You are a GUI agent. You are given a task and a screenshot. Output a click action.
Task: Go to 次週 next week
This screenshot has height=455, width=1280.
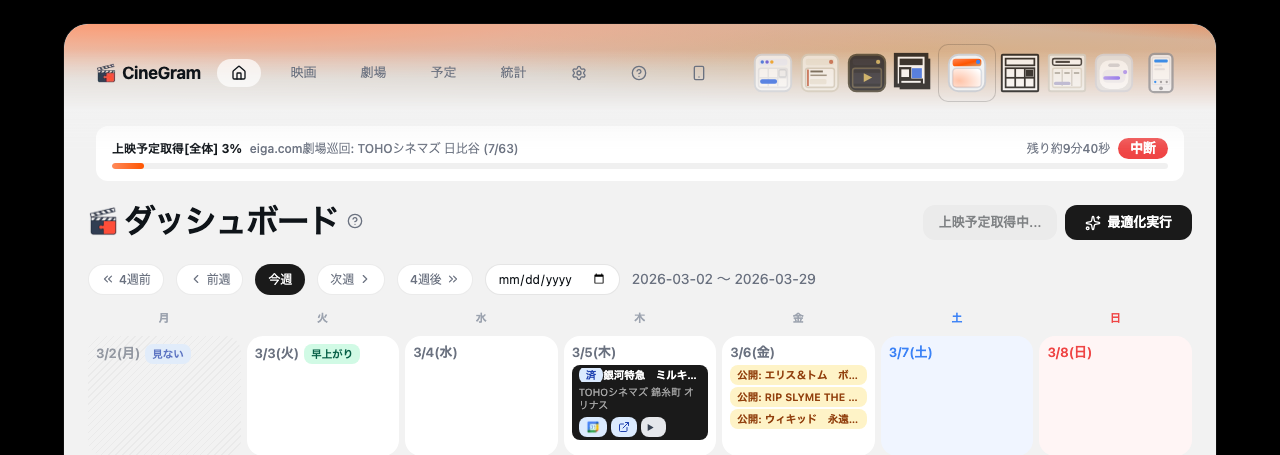tap(351, 279)
